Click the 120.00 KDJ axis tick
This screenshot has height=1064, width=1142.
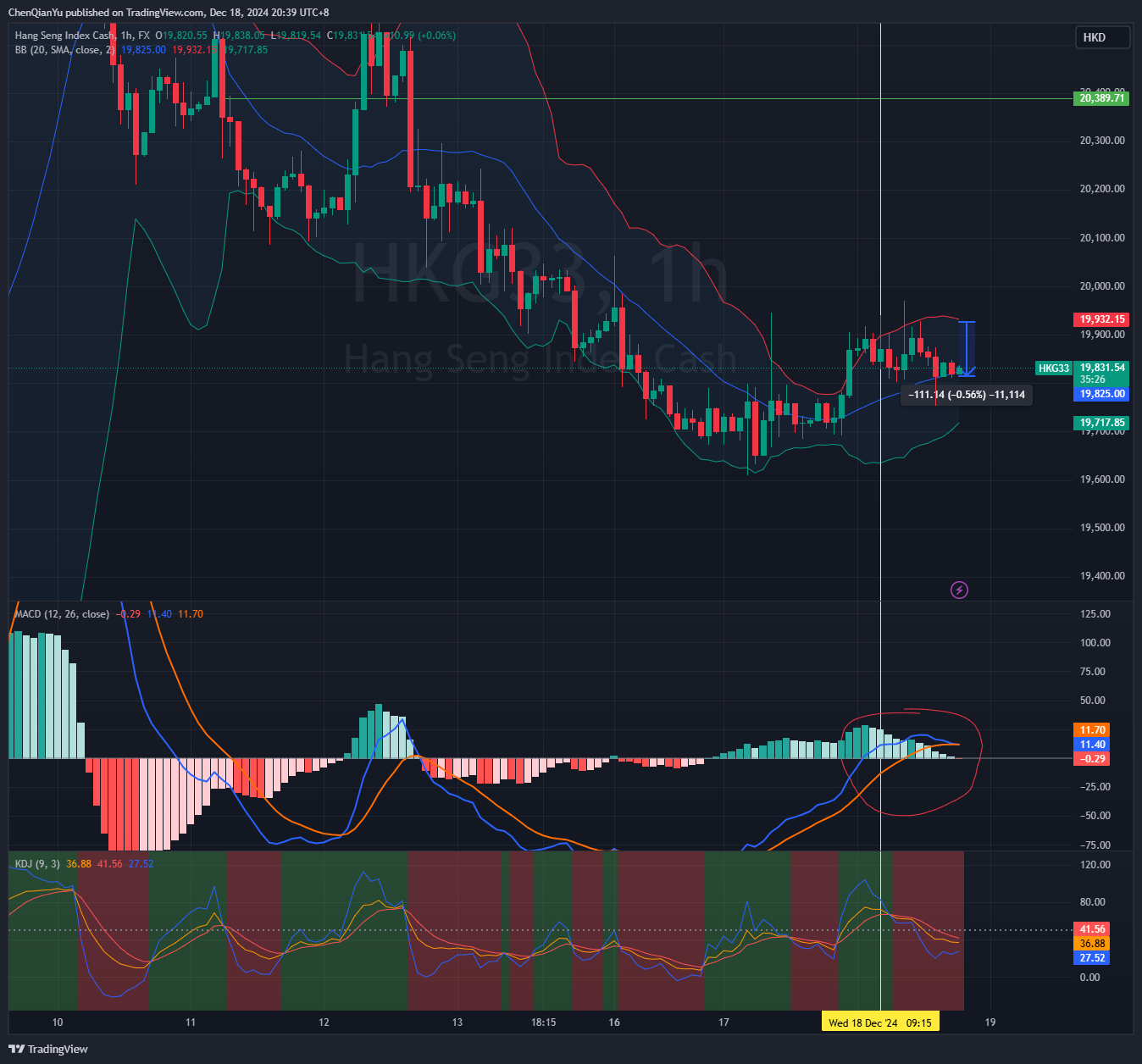click(x=1095, y=865)
